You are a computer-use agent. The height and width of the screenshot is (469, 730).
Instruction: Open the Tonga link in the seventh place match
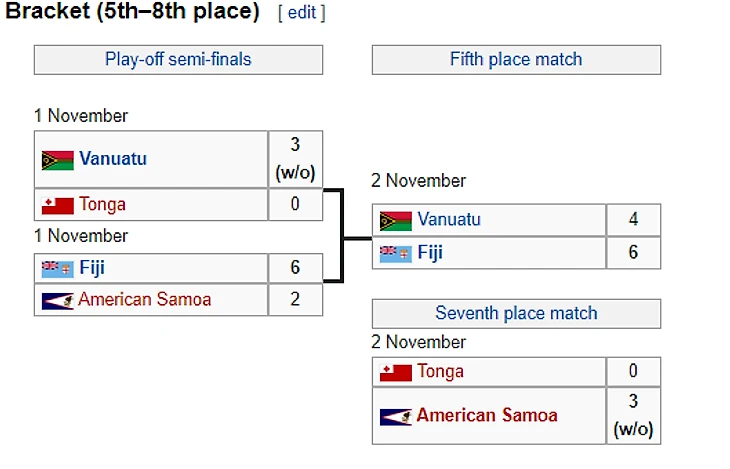click(441, 372)
